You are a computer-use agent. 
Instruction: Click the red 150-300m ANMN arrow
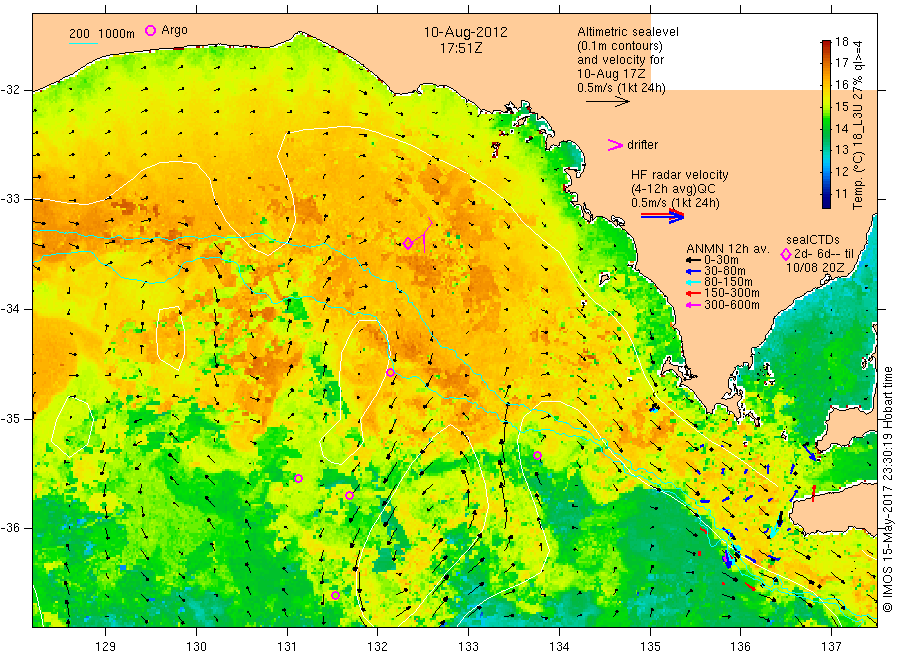pyautogui.click(x=694, y=293)
